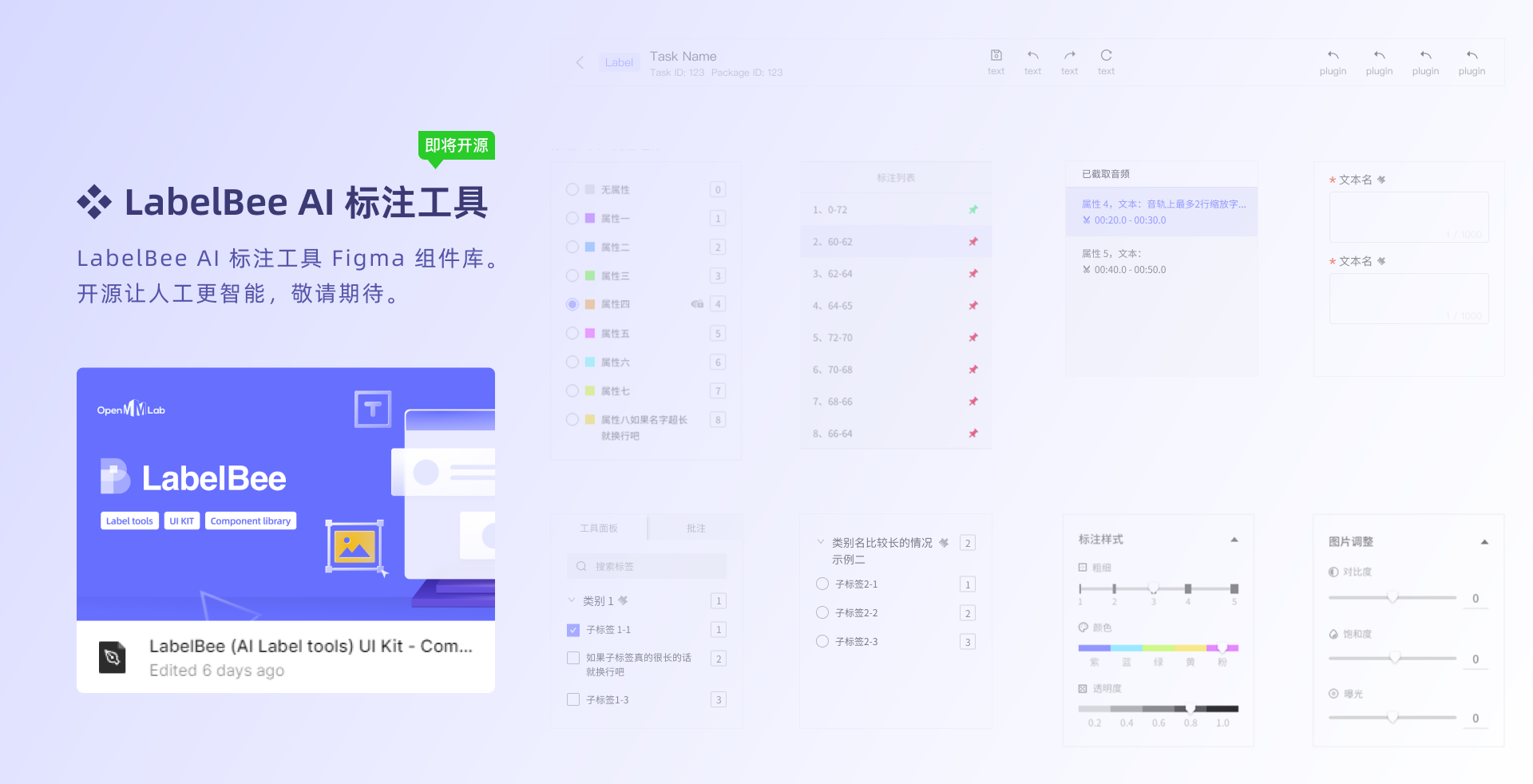Select the audio clip 属性 4，文本
Image resolution: width=1533 pixels, height=784 pixels.
tap(1162, 212)
